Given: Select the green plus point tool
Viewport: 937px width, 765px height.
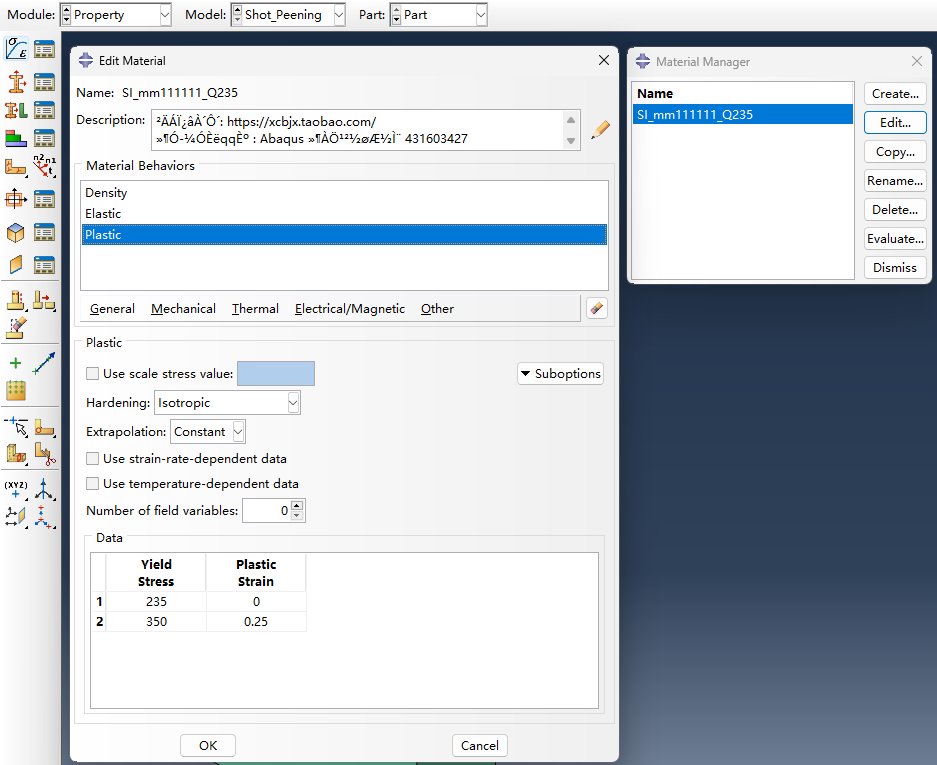Looking at the screenshot, I should 16,363.
